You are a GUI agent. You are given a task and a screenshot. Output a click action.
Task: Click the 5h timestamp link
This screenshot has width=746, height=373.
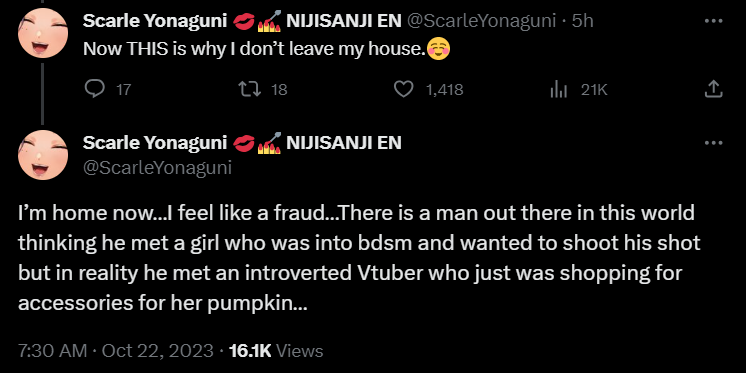(583, 21)
